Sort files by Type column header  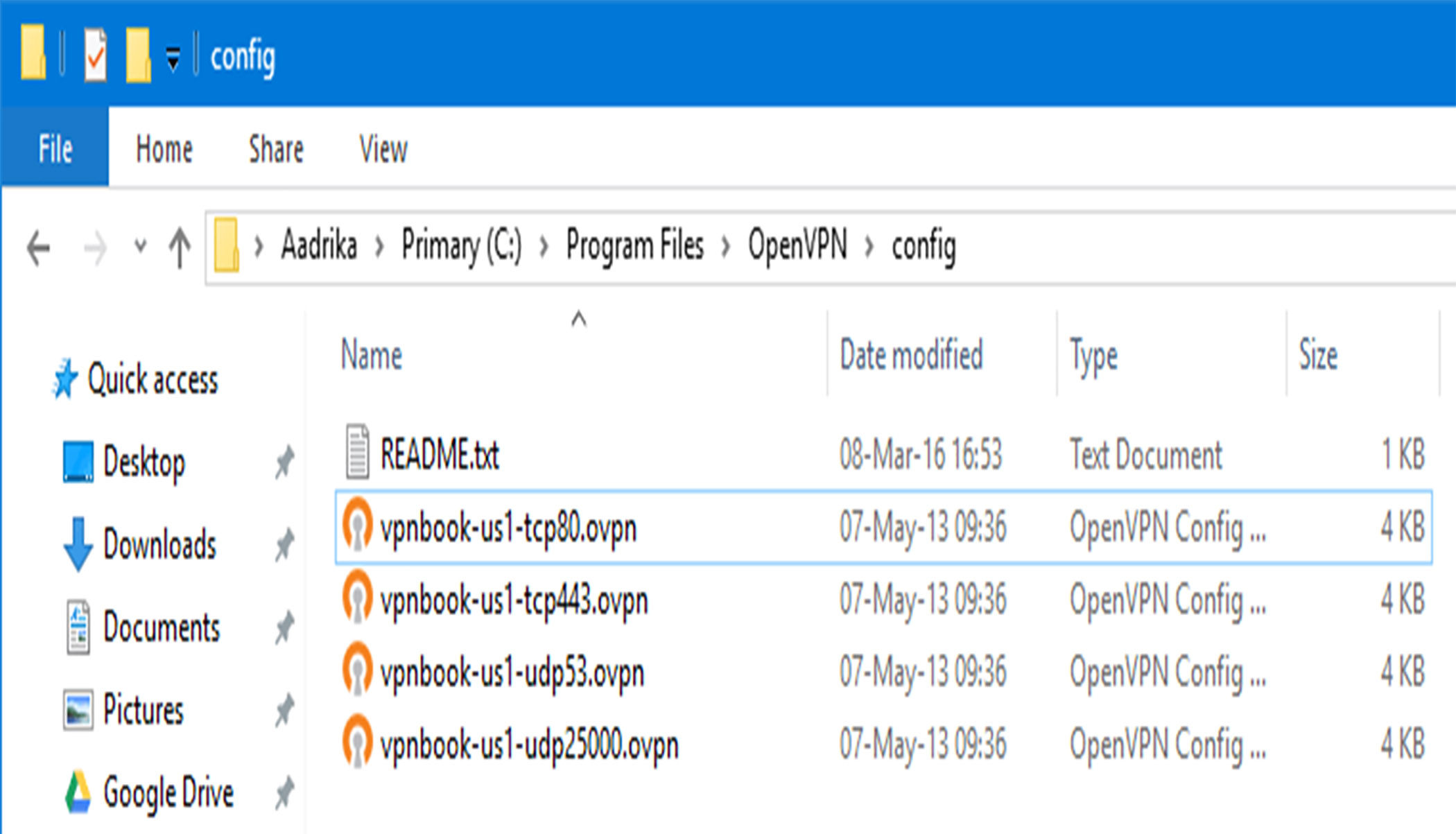point(1093,356)
